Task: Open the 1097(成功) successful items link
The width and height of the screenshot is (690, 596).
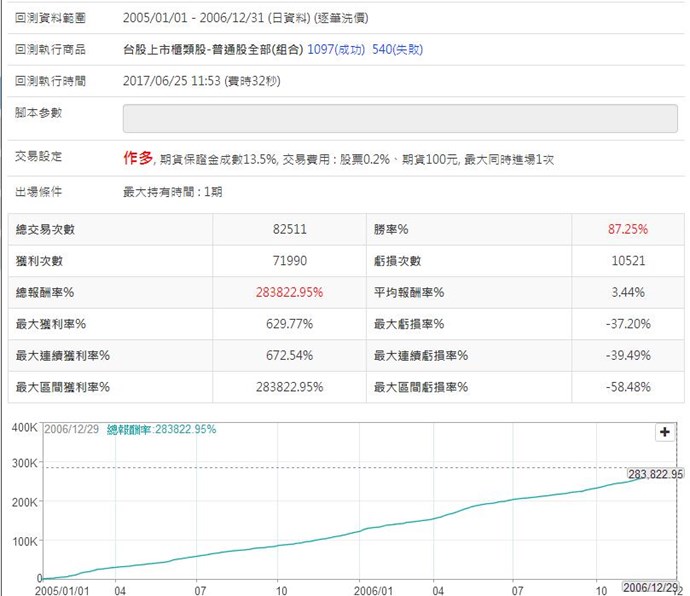Action: pyautogui.click(x=335, y=48)
